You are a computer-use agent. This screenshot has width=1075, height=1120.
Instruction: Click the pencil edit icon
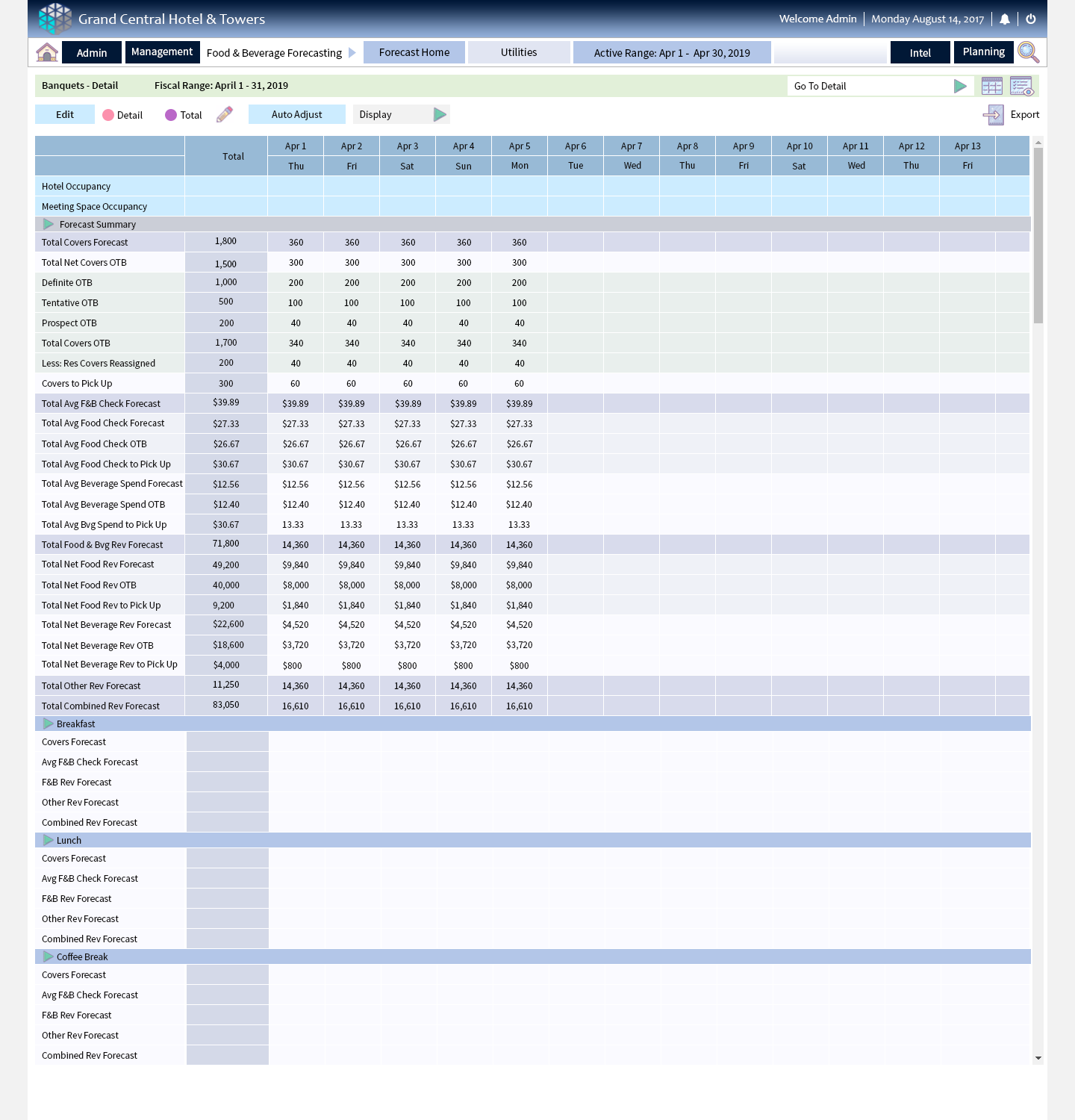click(224, 114)
